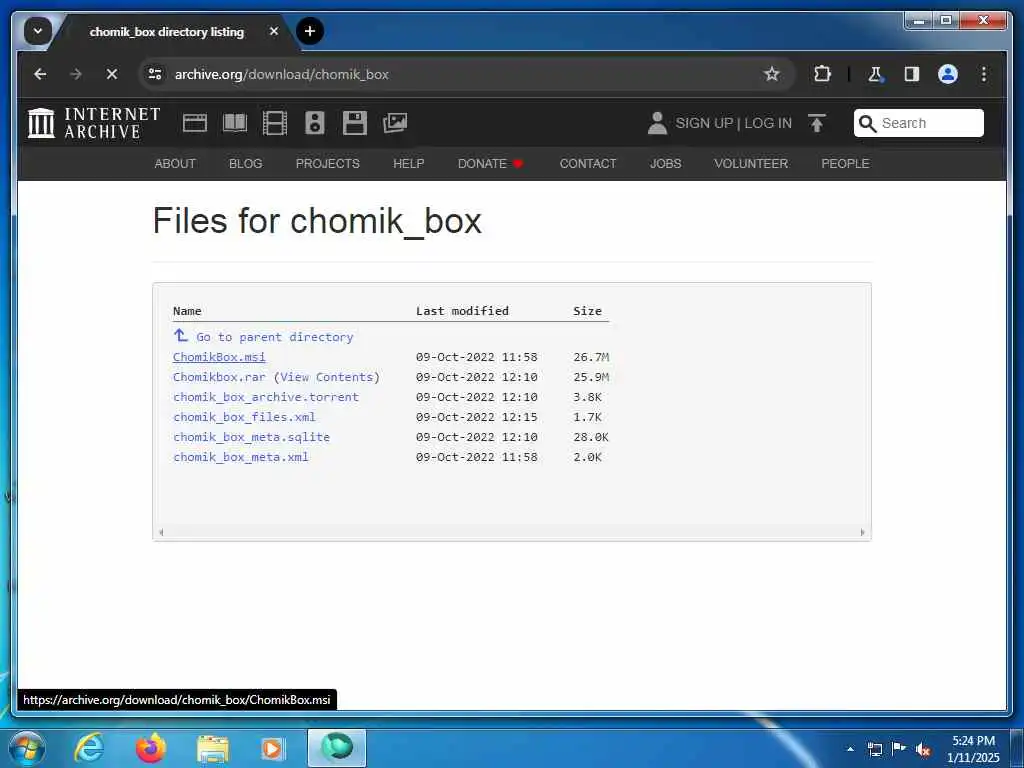Open the Chrome profile avatar
1024x768 pixels.
click(948, 74)
